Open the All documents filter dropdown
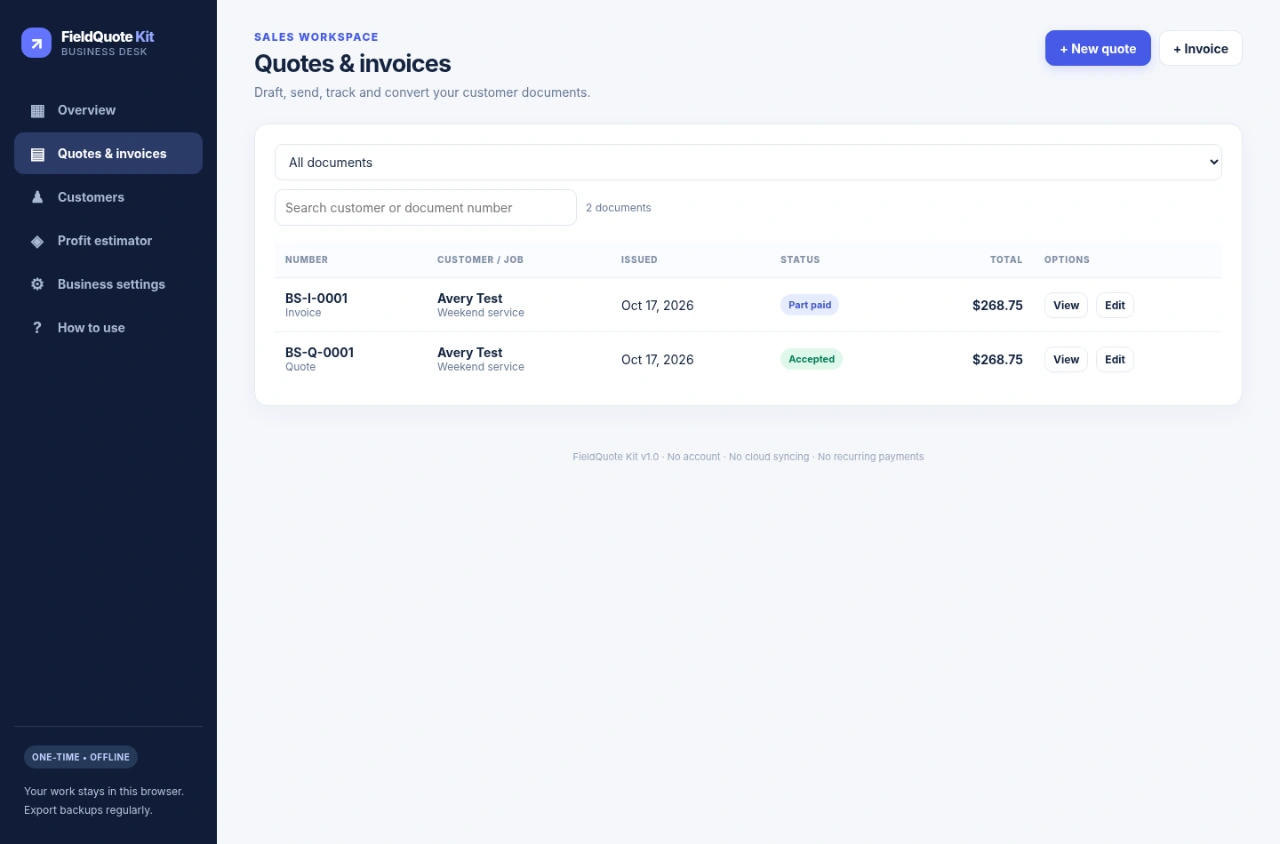Screen dimensions: 1280x844 point(748,162)
